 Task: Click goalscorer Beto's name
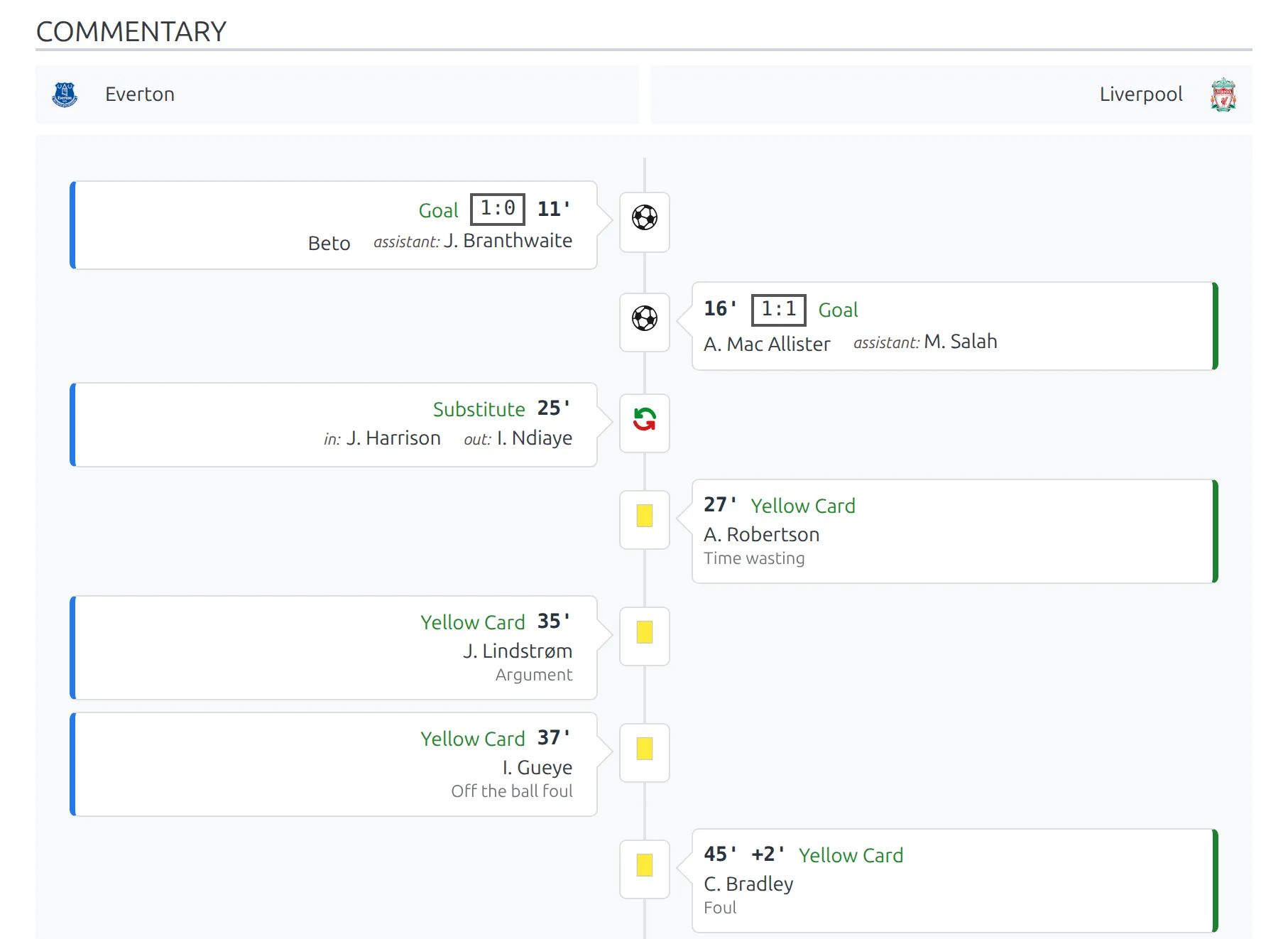(329, 243)
